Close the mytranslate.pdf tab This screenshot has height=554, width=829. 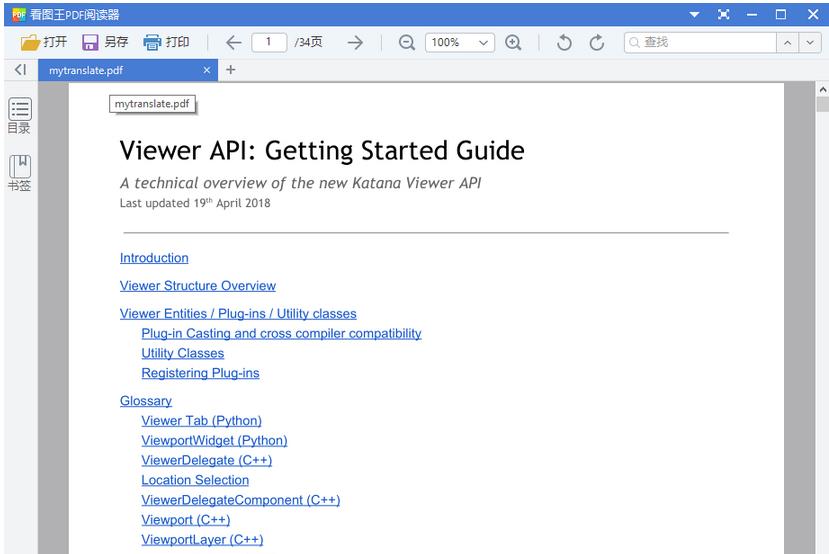point(207,70)
